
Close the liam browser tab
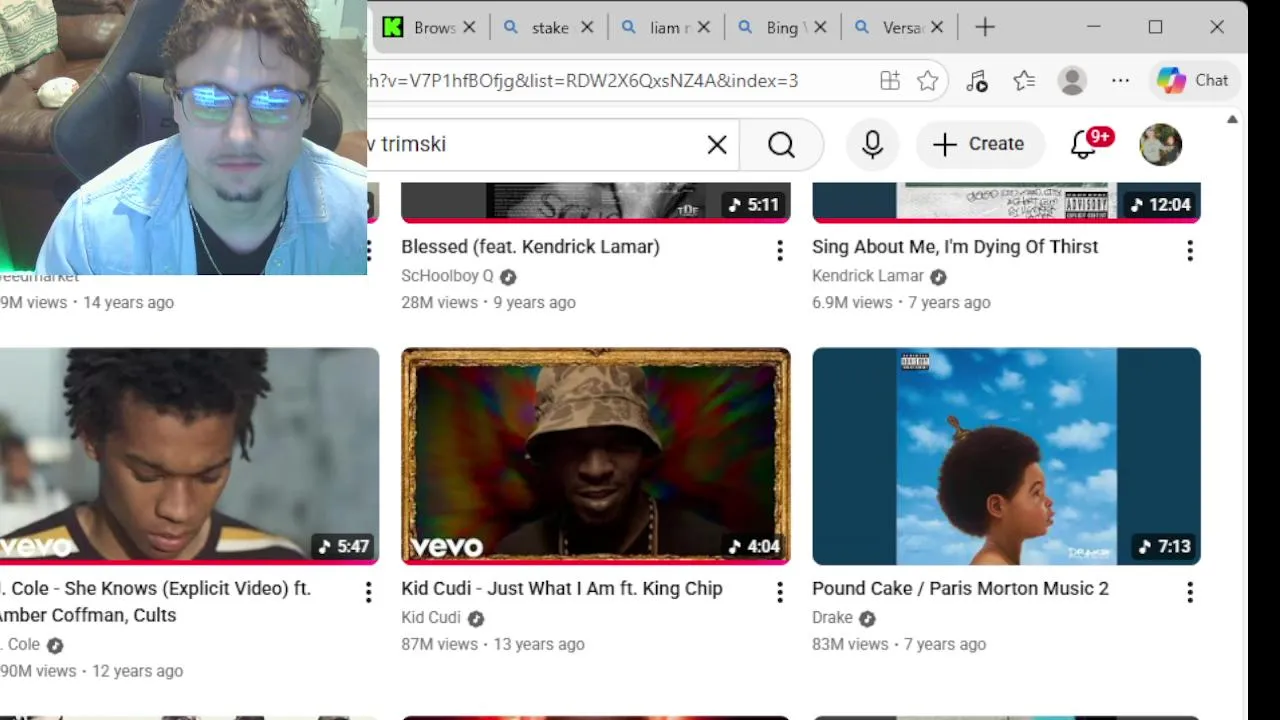[x=704, y=27]
